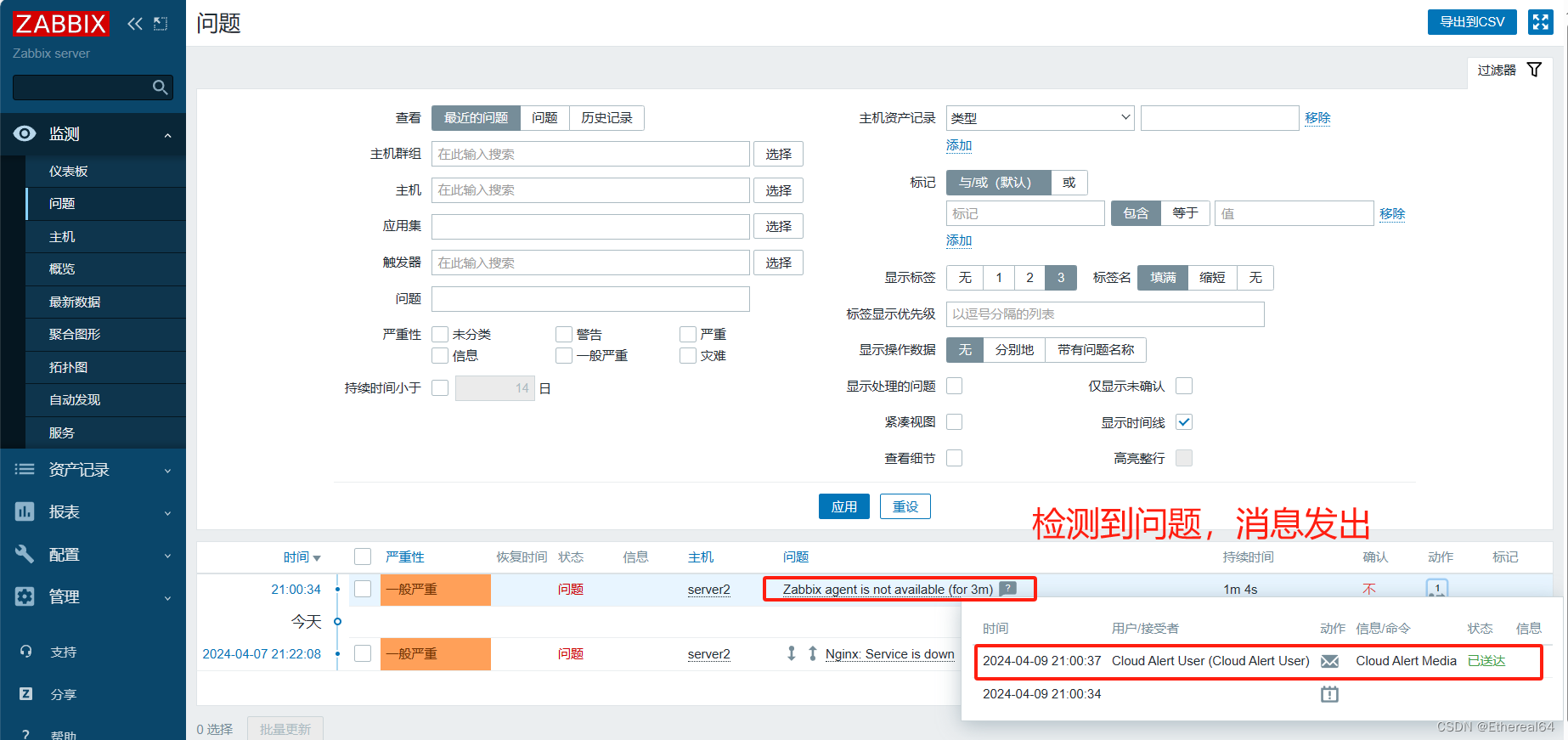Tick the 灾难 severity checkbox
The height and width of the screenshot is (740, 1568).
[x=688, y=355]
